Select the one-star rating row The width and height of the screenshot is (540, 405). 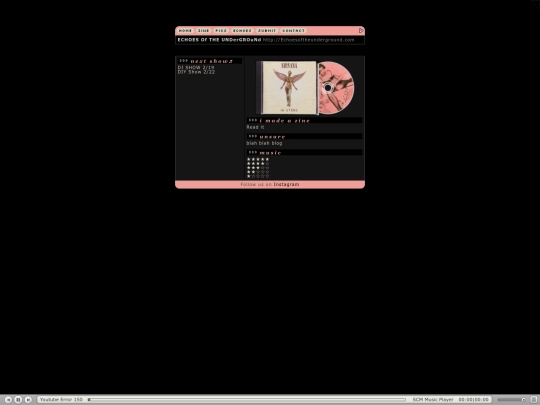coord(258,176)
